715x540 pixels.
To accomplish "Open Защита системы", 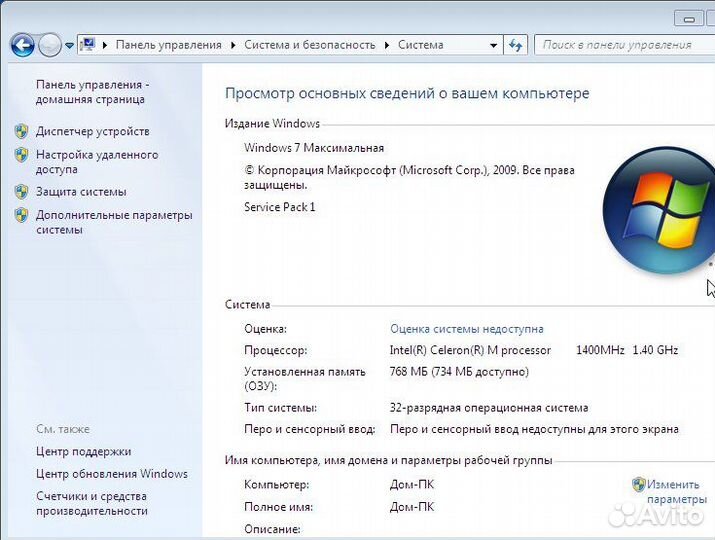I will 81,192.
